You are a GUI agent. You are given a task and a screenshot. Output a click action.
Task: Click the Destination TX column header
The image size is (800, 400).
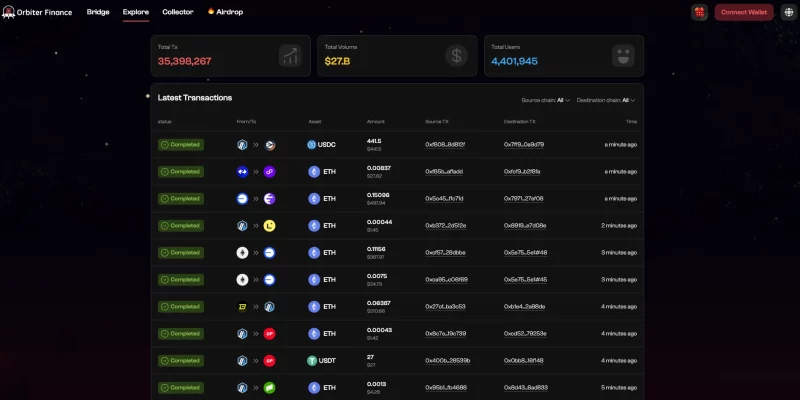pyautogui.click(x=519, y=122)
